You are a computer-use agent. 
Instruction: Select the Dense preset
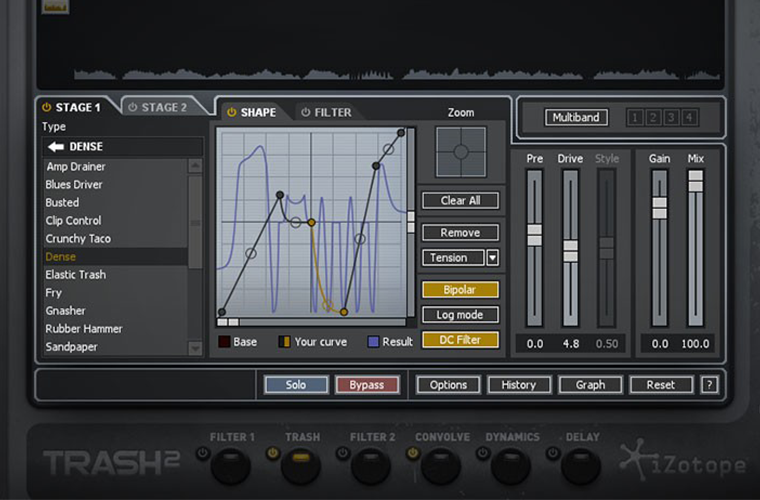[115, 256]
